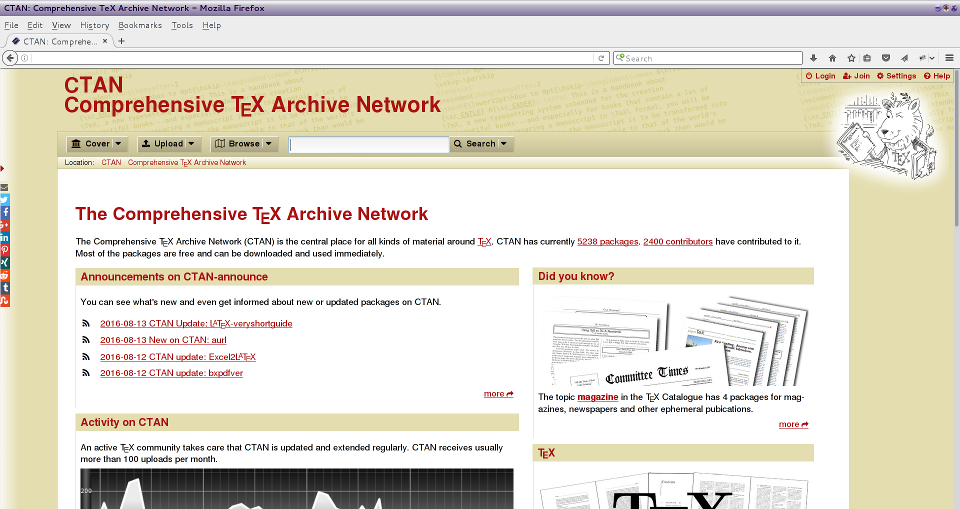Open the LaTeX-veryshortguide update announcement
960x509 pixels.
[196, 323]
